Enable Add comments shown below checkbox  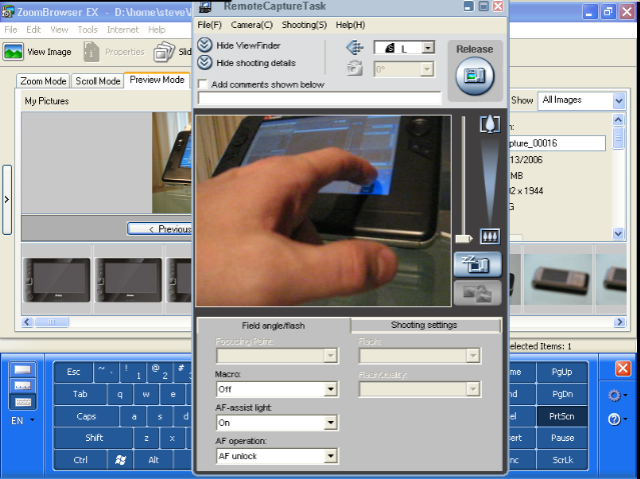[x=202, y=84]
